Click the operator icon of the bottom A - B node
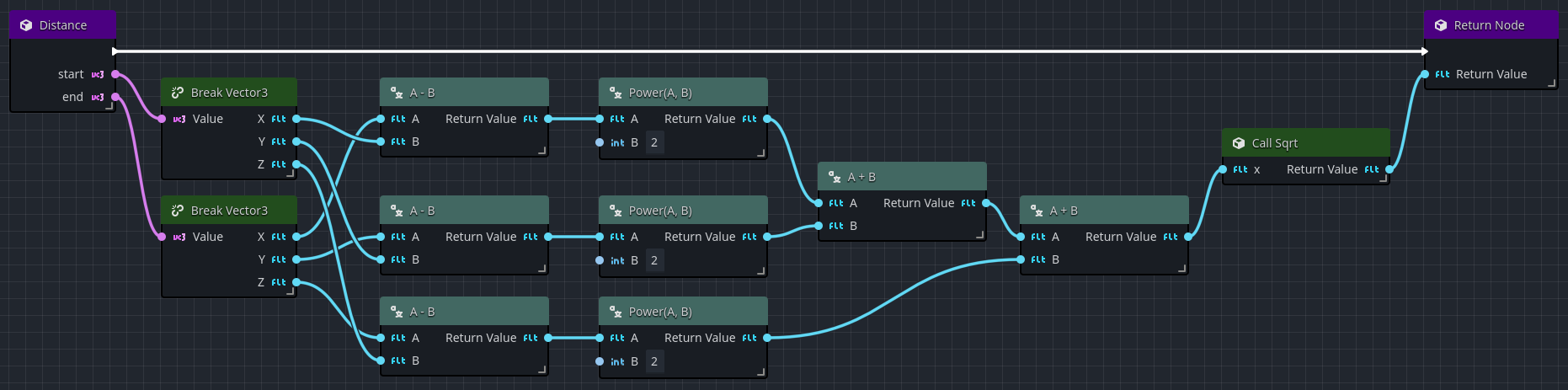 397,312
